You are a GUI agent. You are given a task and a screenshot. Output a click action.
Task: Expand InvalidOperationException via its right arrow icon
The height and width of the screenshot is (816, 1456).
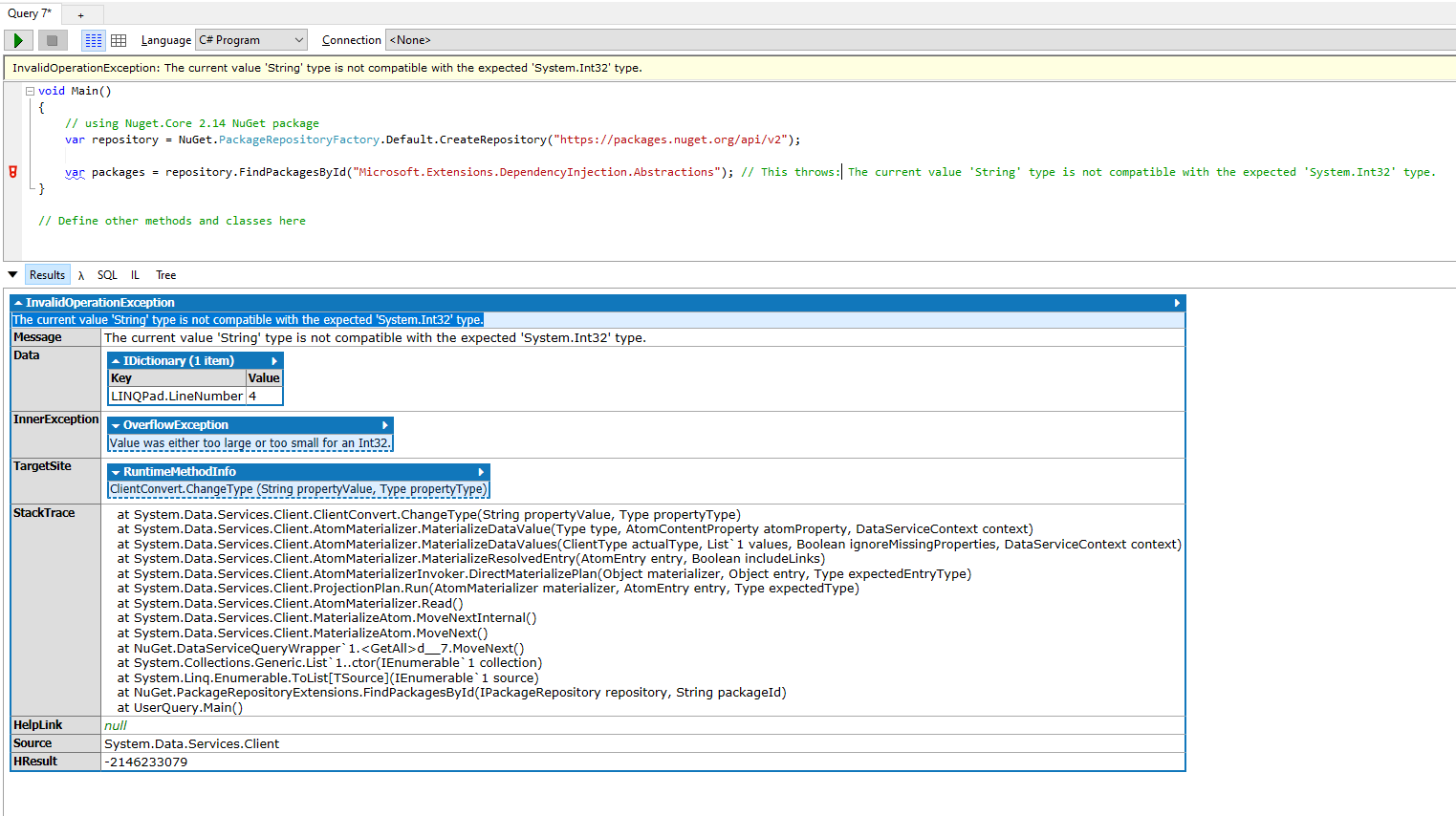point(1176,302)
